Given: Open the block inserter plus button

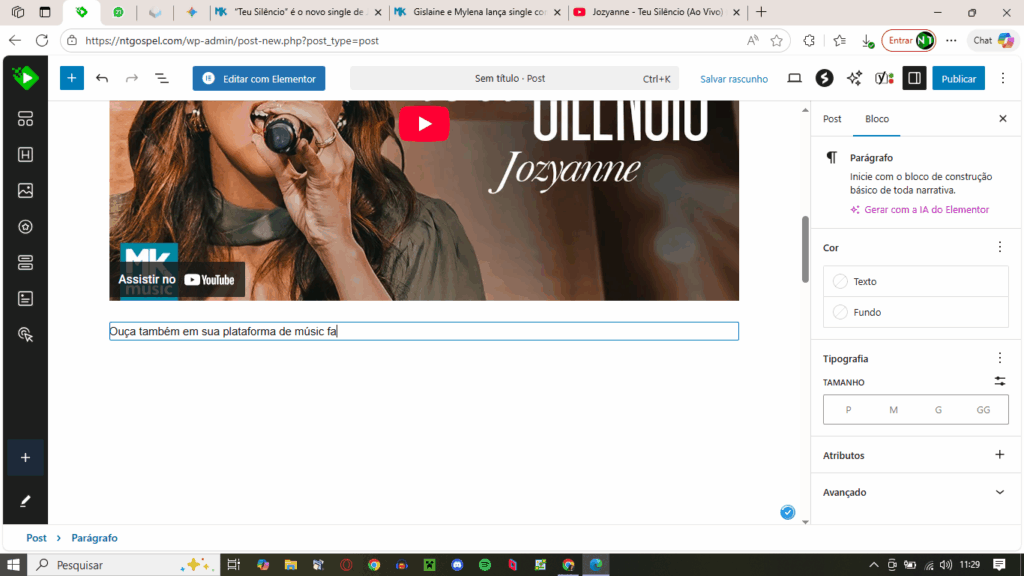Looking at the screenshot, I should pos(72,78).
